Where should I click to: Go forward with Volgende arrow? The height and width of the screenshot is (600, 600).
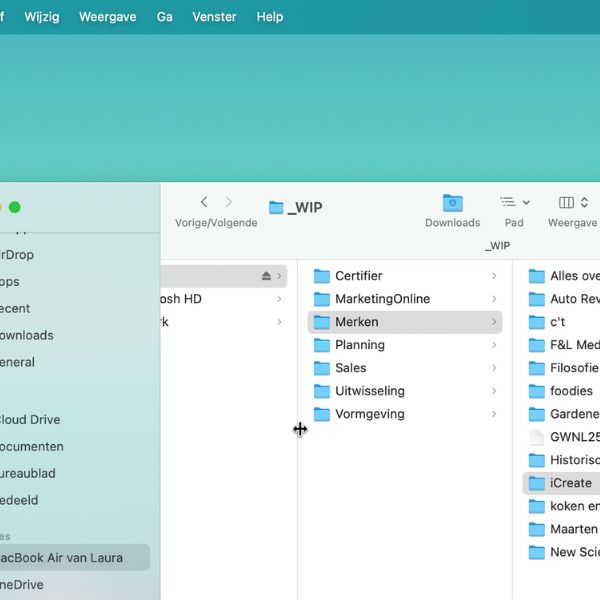(229, 202)
